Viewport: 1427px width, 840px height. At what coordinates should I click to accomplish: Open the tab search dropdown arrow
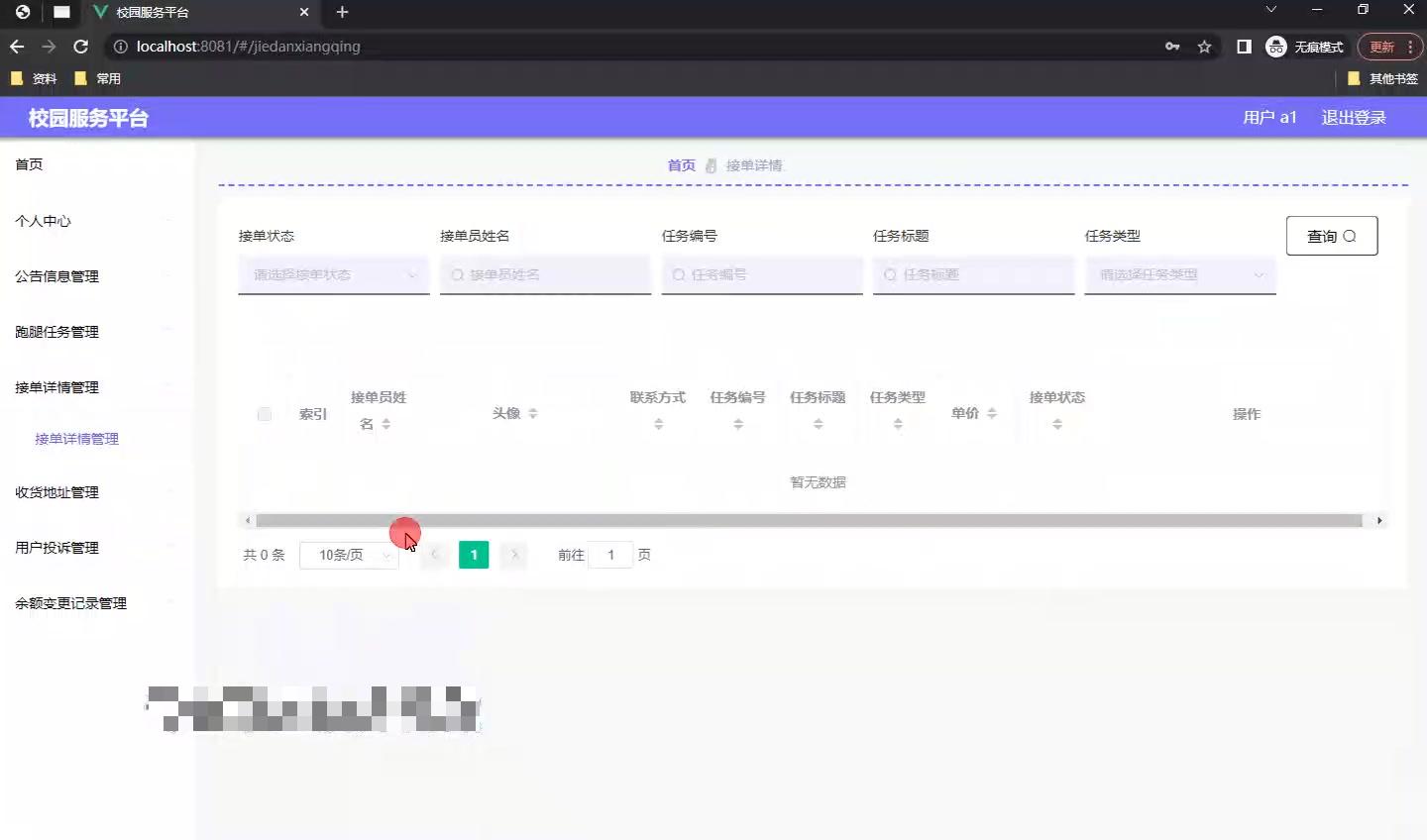click(1271, 10)
